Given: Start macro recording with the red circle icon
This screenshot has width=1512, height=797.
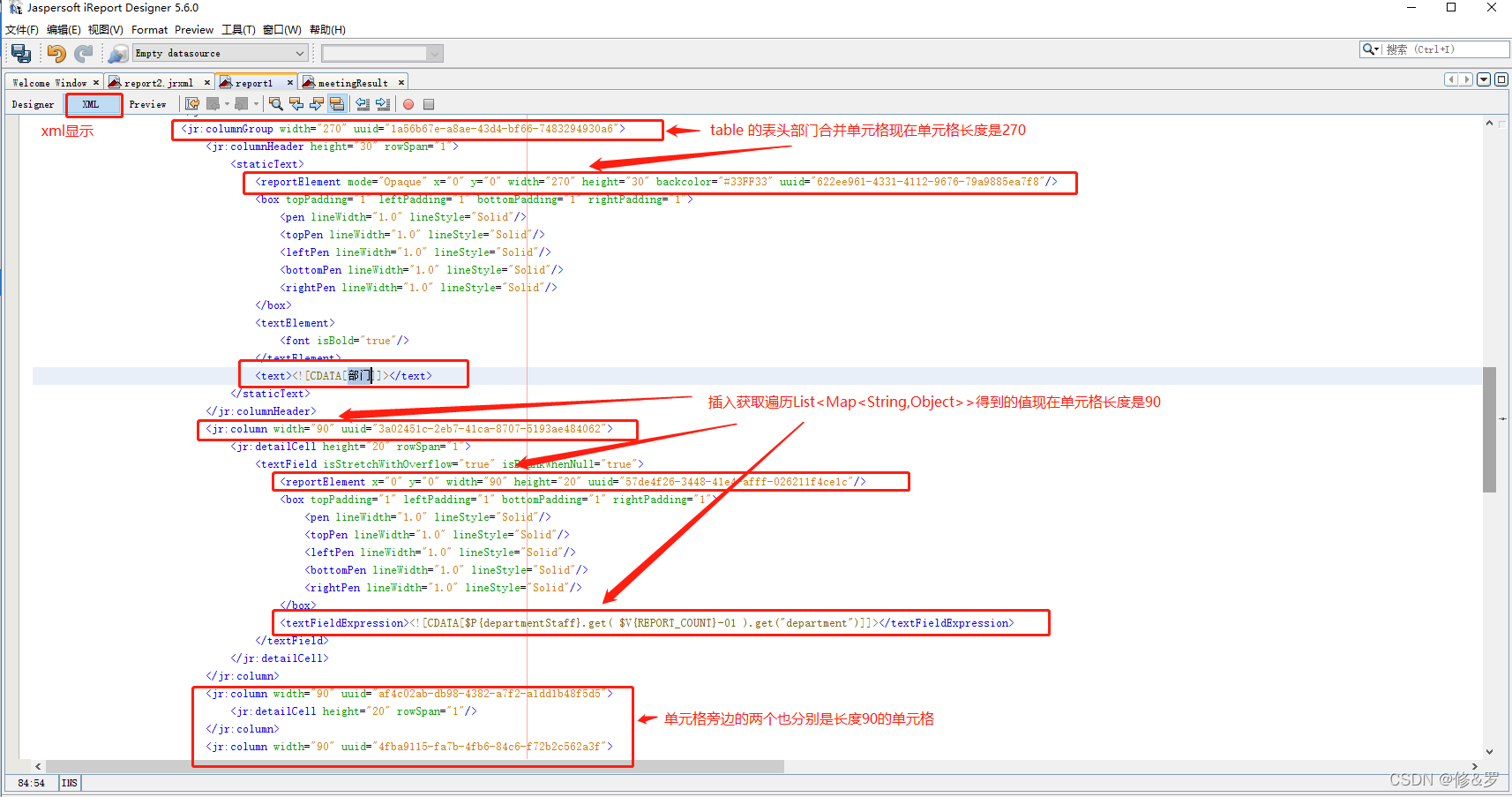Looking at the screenshot, I should click(x=408, y=103).
